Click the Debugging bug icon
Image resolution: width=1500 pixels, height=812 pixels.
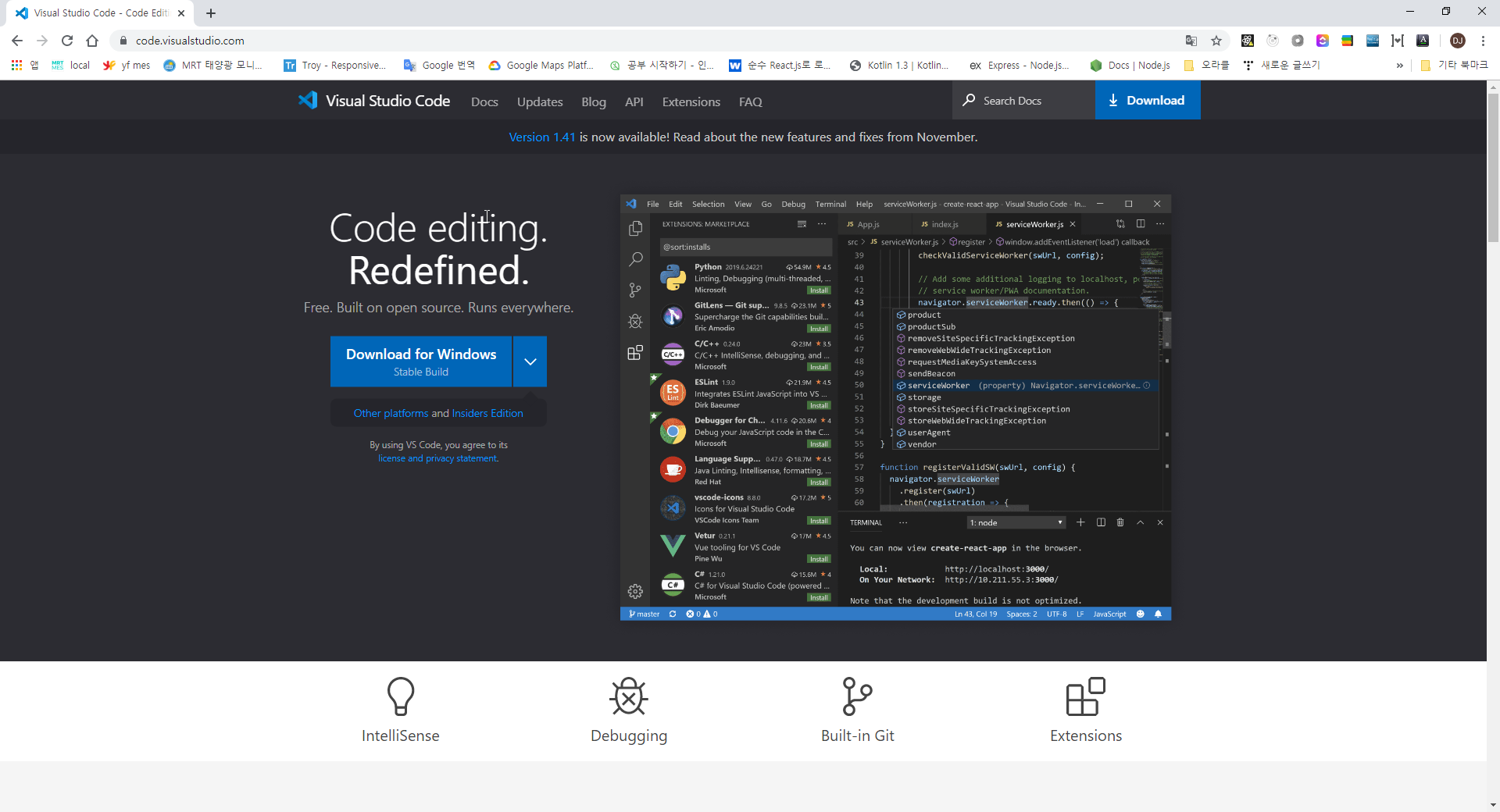(629, 696)
